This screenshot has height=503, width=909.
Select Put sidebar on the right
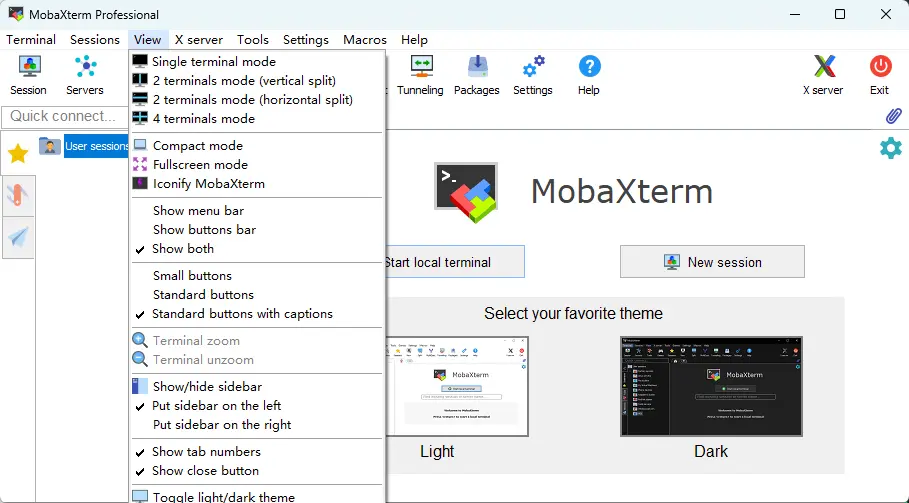[x=257, y=425]
